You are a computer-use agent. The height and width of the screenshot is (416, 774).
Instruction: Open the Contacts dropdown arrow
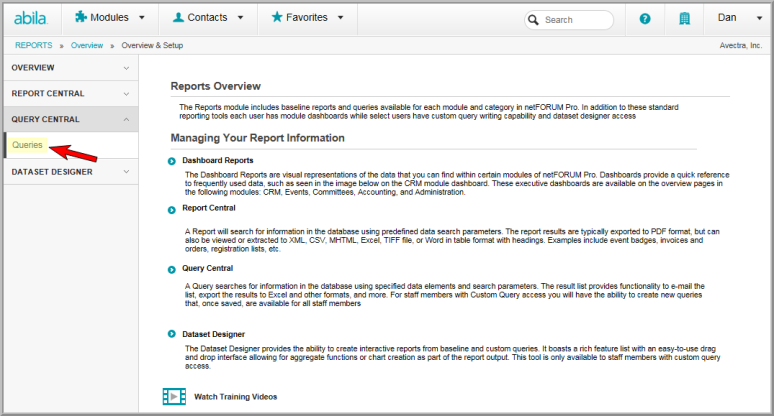(240, 18)
